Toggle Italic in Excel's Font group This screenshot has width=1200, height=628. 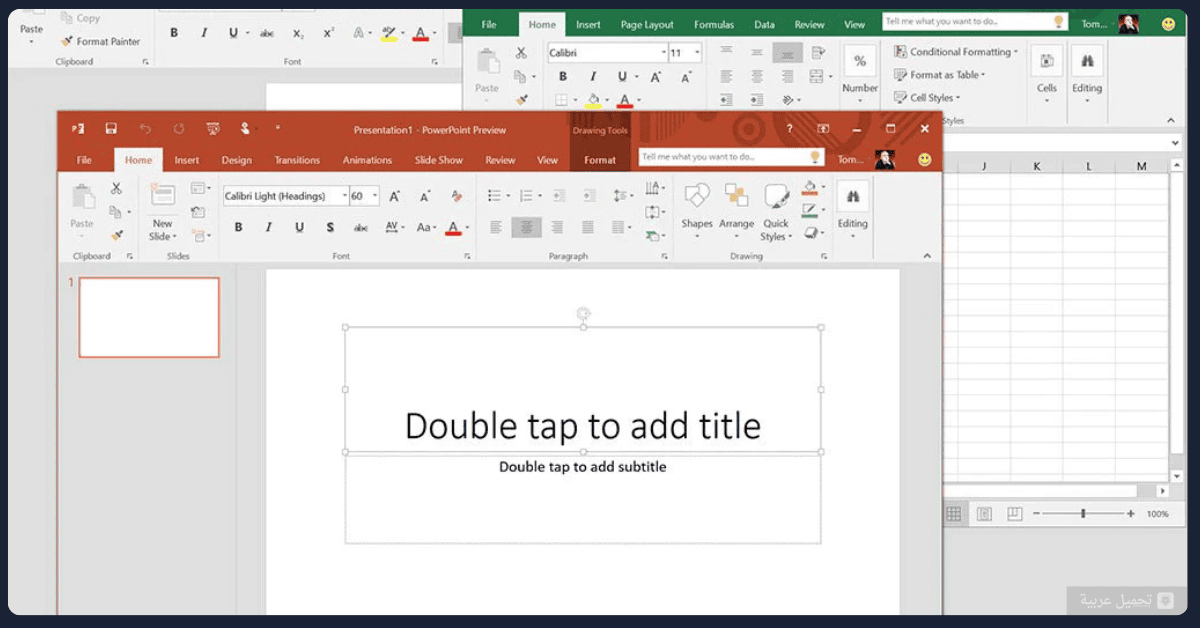coord(592,77)
